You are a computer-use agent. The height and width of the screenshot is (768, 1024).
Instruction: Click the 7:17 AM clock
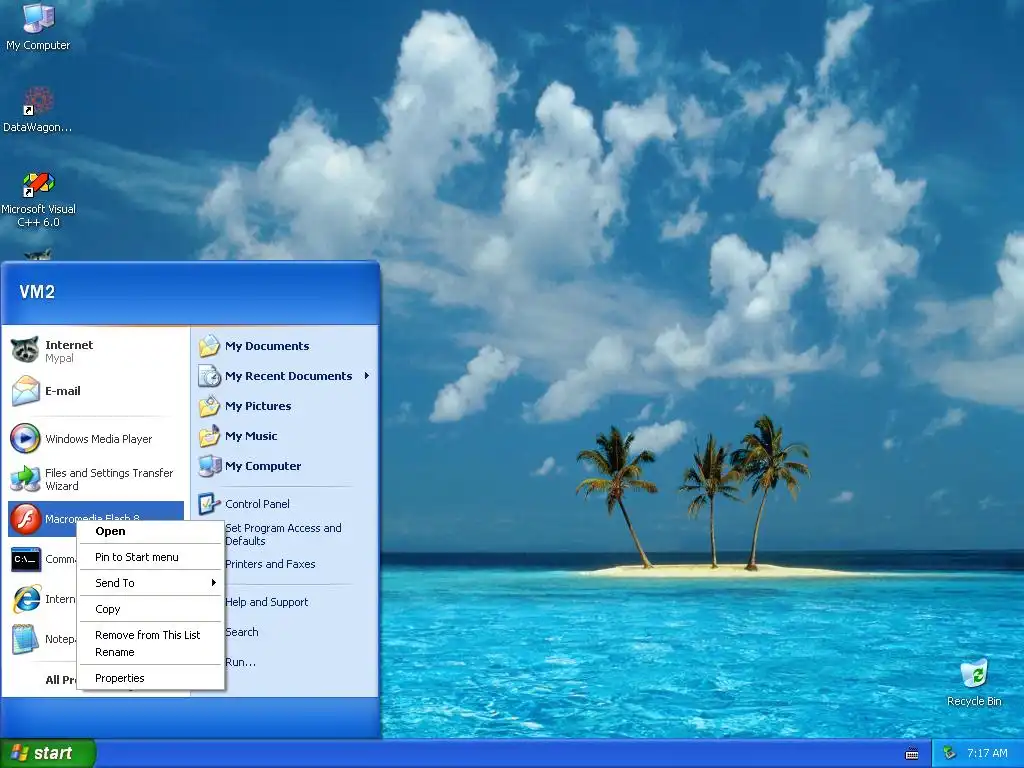click(x=987, y=753)
